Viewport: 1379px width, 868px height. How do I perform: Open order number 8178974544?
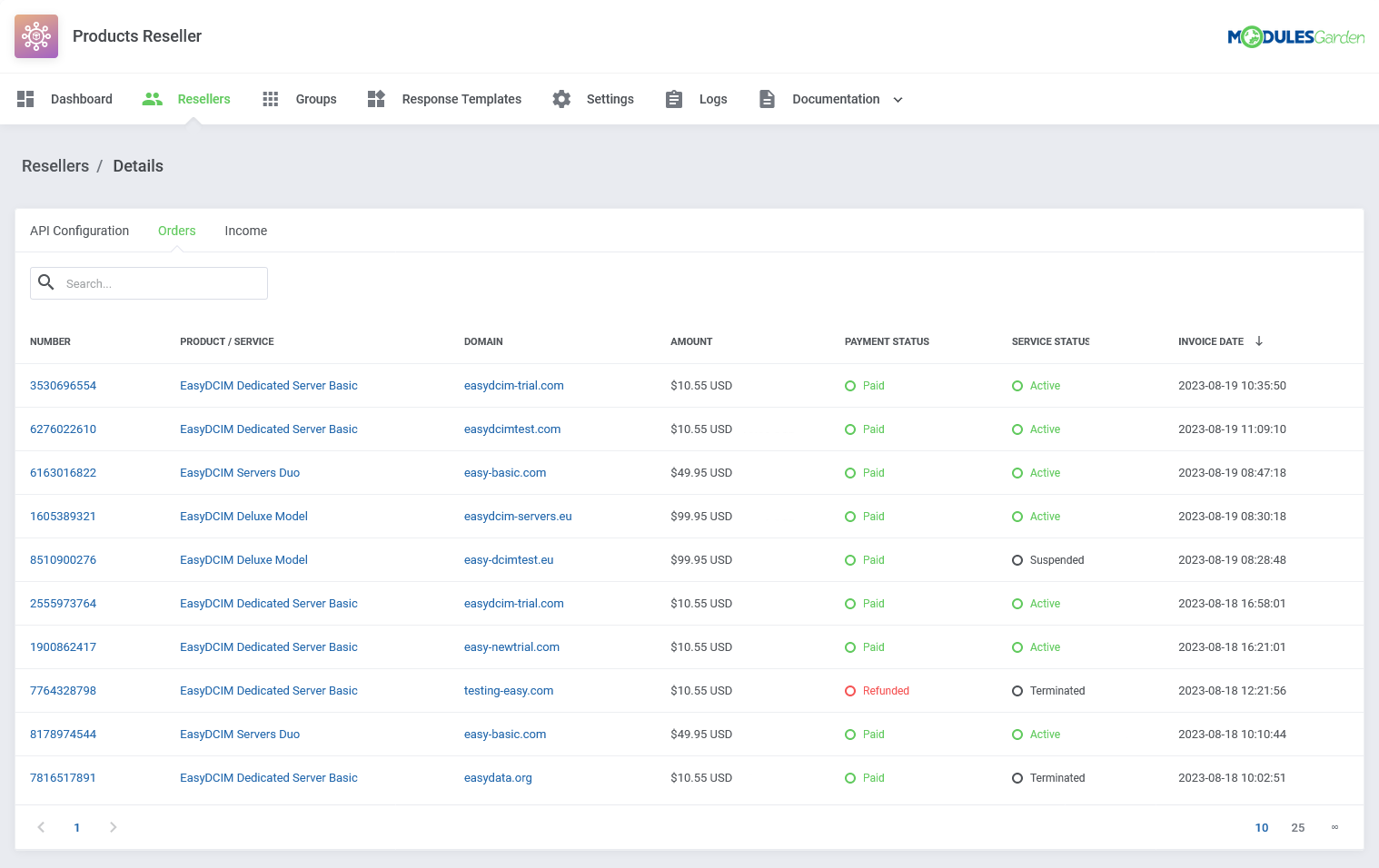[63, 735]
